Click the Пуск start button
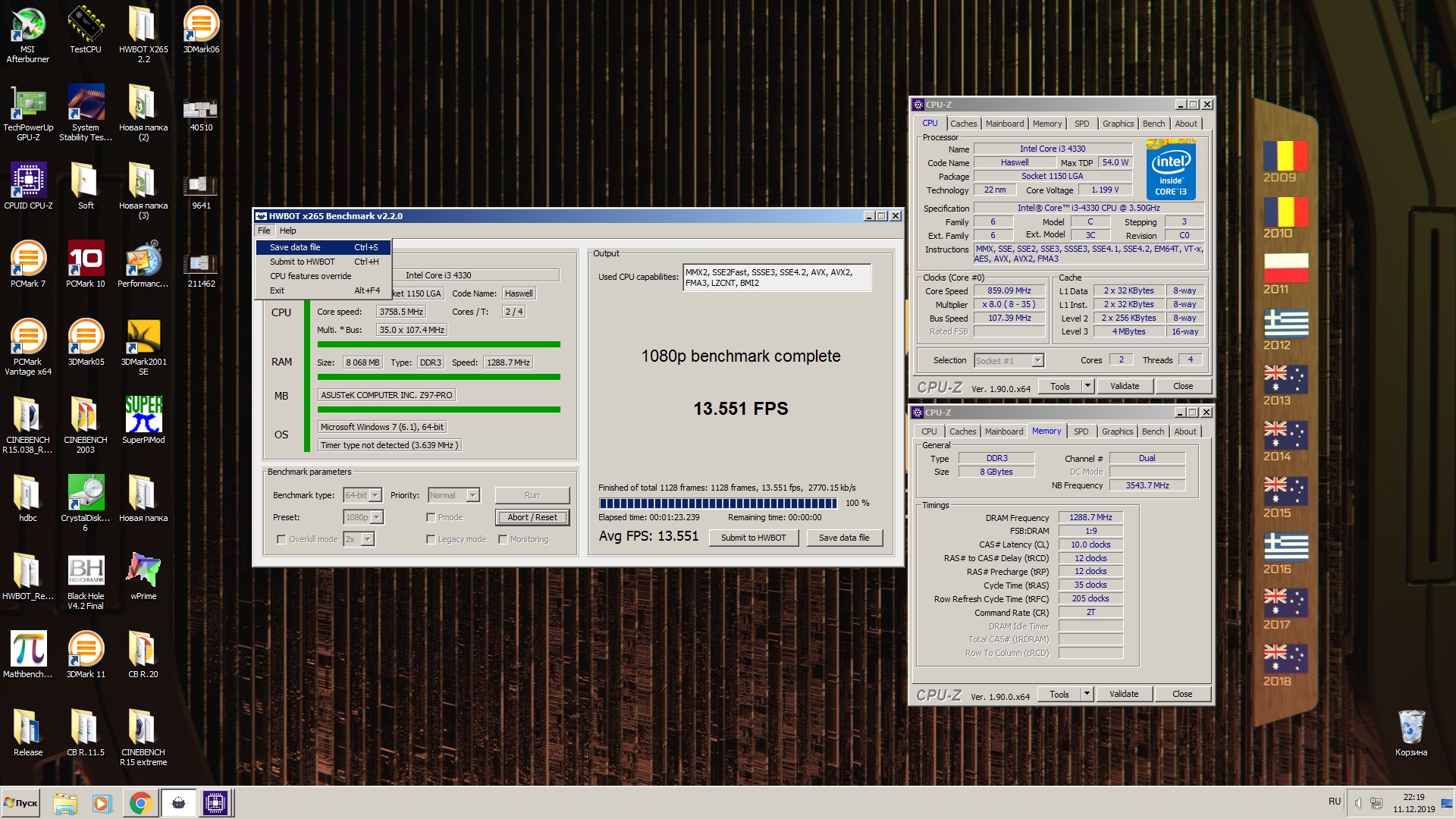 pos(21,803)
